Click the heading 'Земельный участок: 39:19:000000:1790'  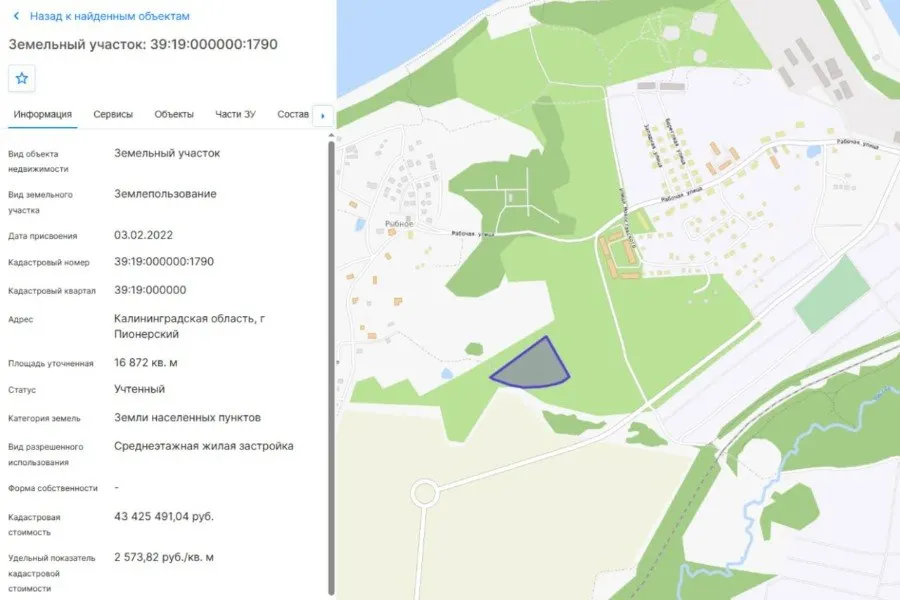143,44
